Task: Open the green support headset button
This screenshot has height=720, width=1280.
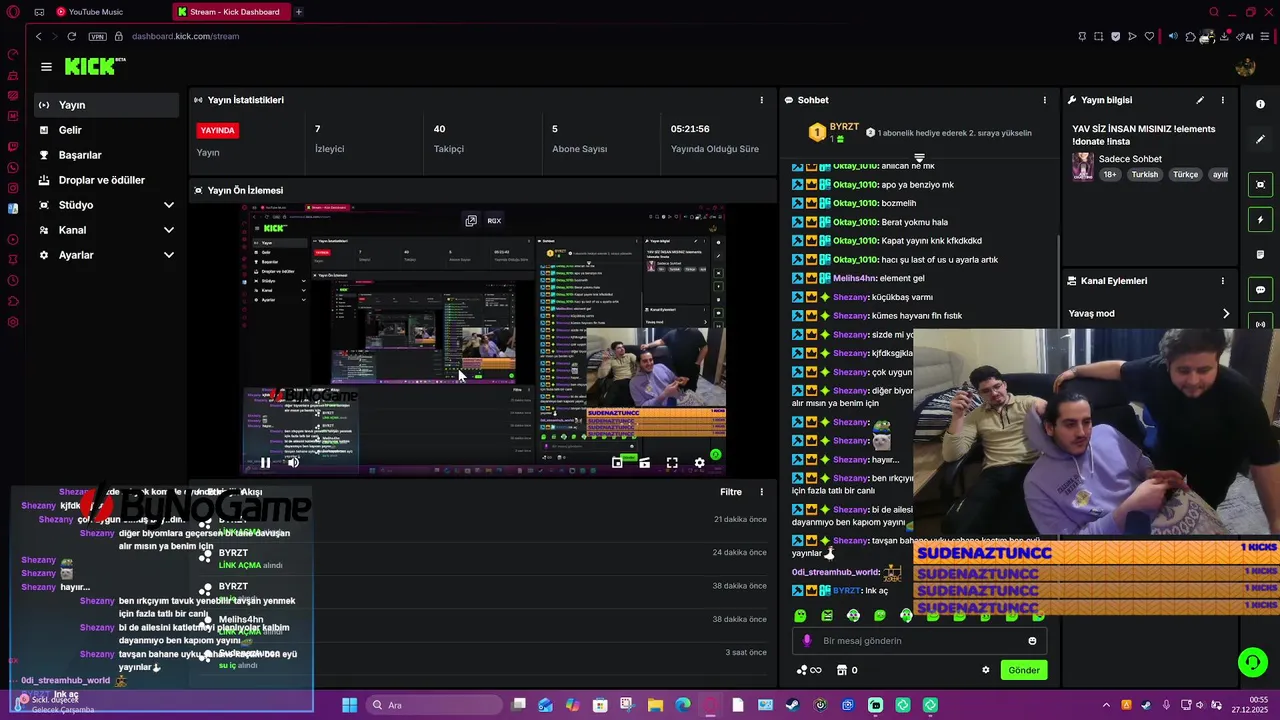Action: click(1252, 662)
